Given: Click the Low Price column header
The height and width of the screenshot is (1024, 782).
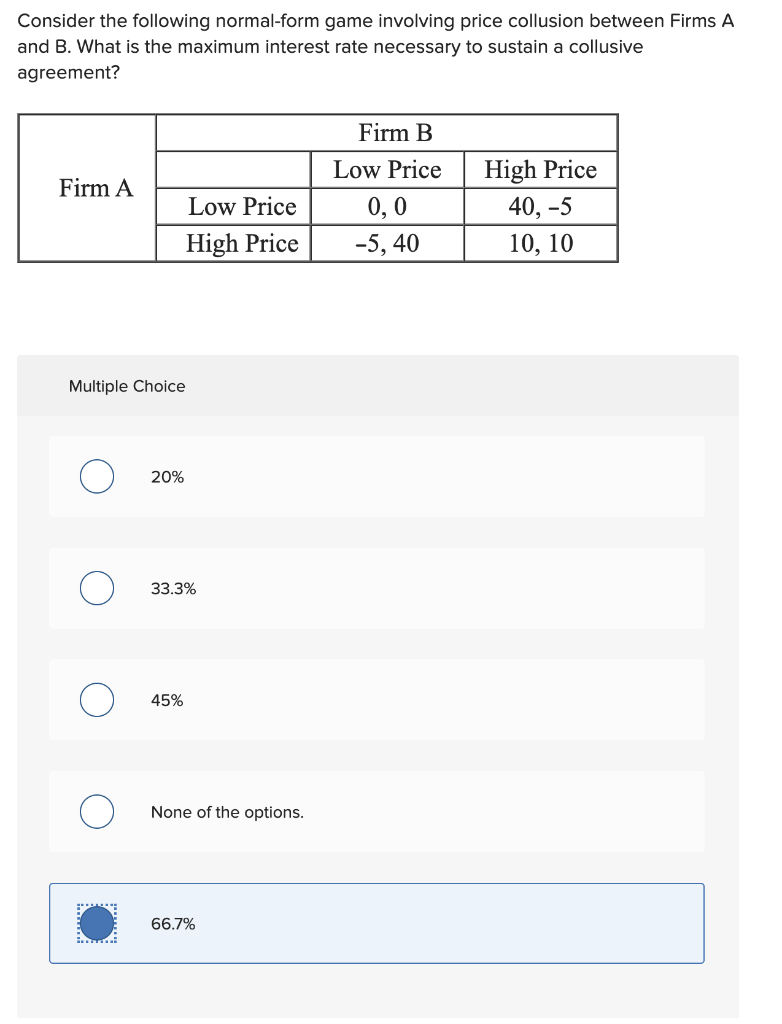Looking at the screenshot, I should click(387, 170).
